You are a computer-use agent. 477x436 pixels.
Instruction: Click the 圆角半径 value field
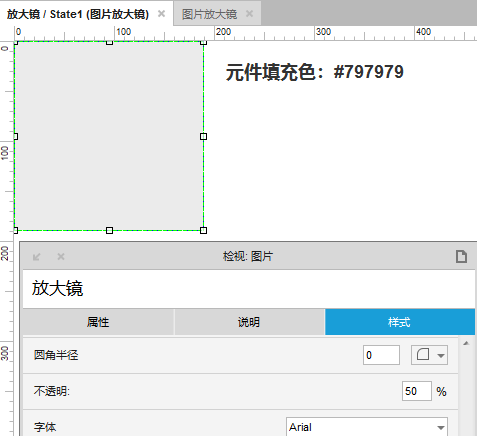(381, 355)
